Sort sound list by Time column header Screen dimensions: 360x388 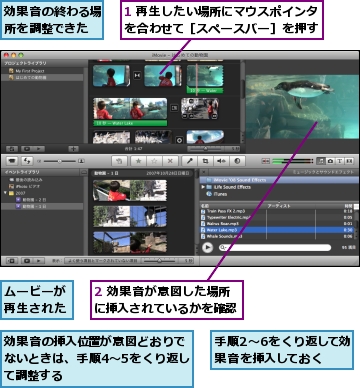[x=334, y=206]
